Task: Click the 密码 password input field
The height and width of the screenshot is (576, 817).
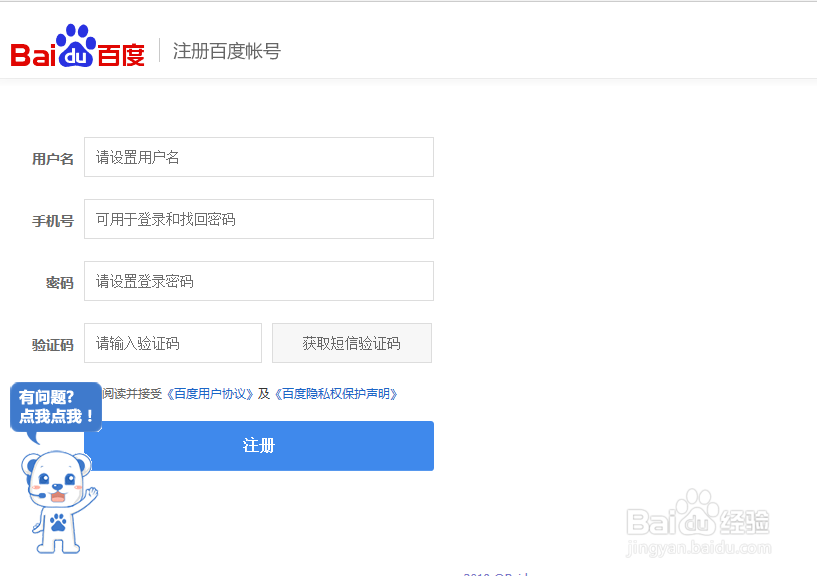Action: click(259, 281)
